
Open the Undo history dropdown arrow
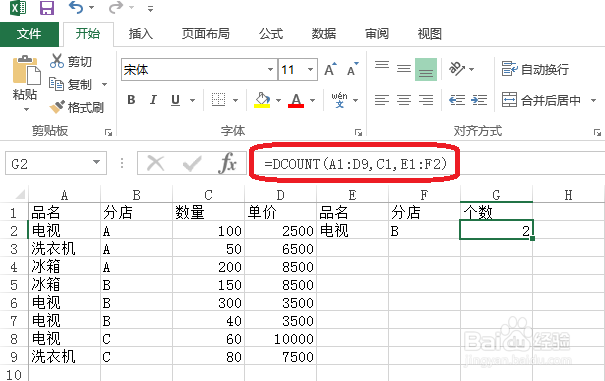[x=91, y=8]
